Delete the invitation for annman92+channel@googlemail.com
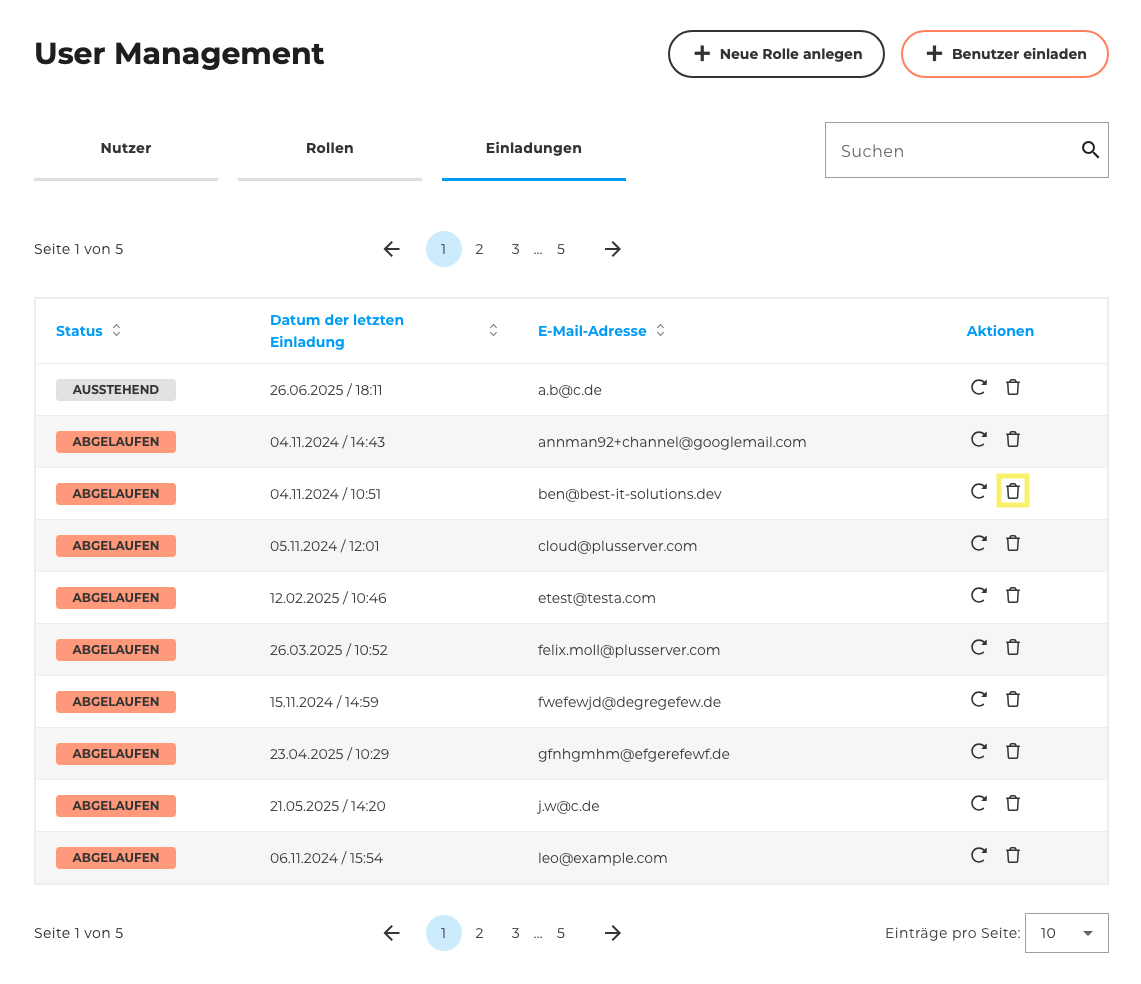Screen dimensions: 1141x984 [1013, 439]
